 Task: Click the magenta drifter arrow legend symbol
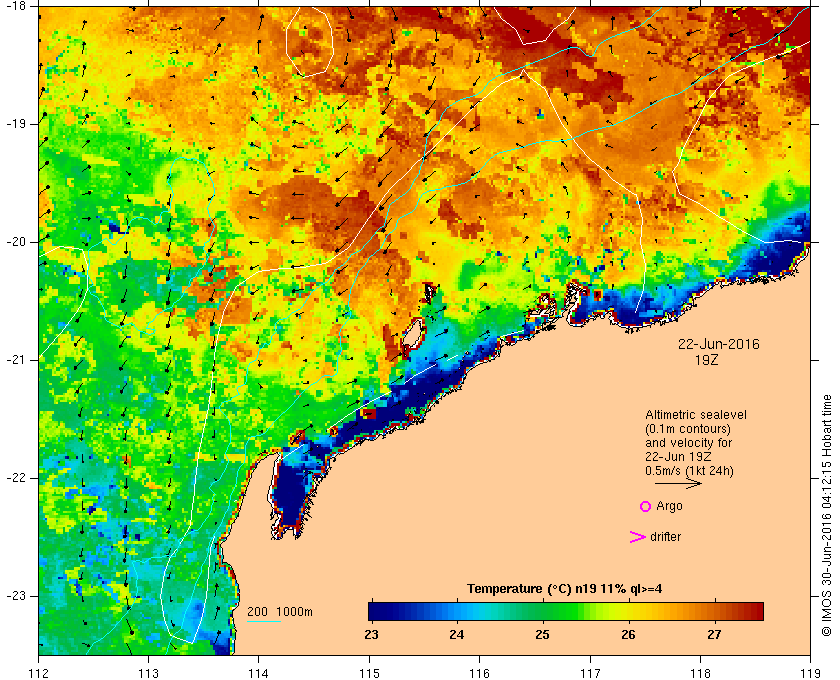(638, 537)
